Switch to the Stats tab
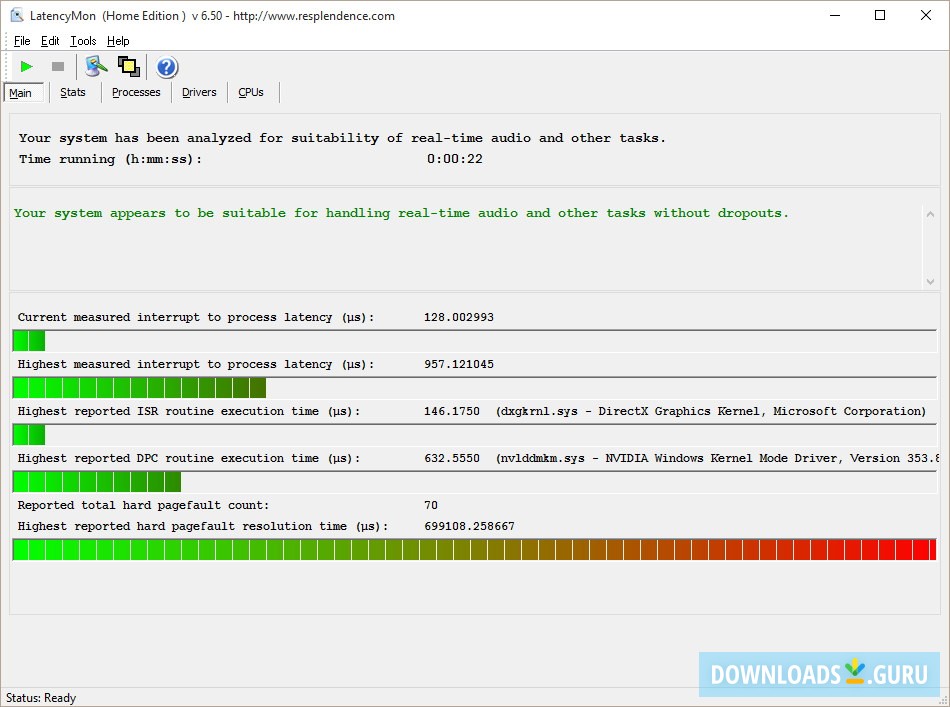The height and width of the screenshot is (707, 950). tap(73, 92)
